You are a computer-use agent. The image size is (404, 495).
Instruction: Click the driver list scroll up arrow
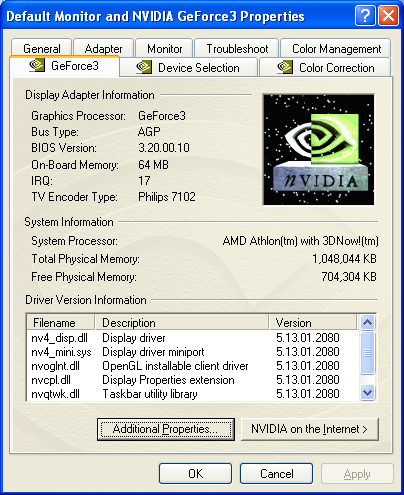point(367,322)
